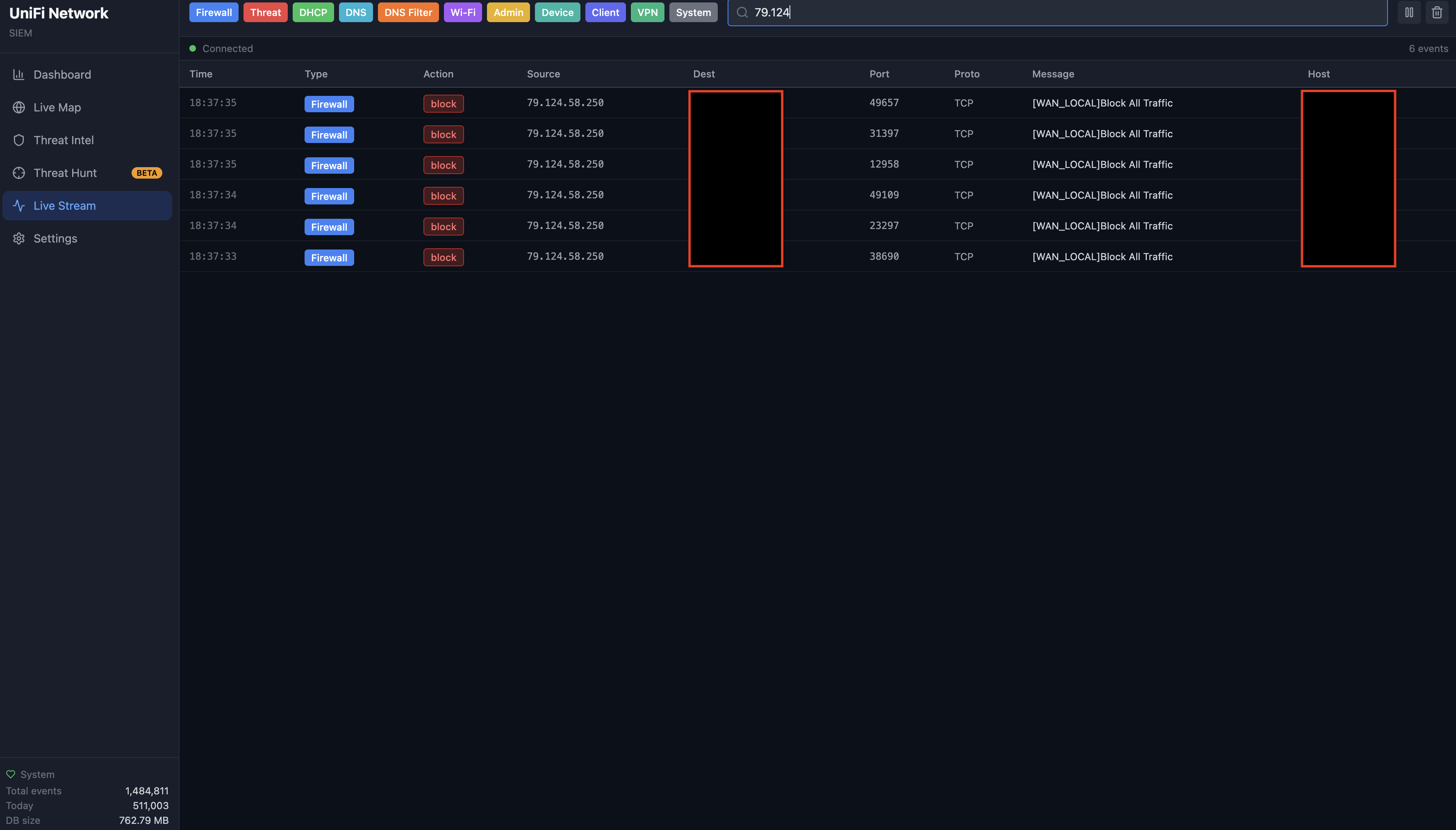Toggle the DNS Filter event filter

(x=408, y=13)
